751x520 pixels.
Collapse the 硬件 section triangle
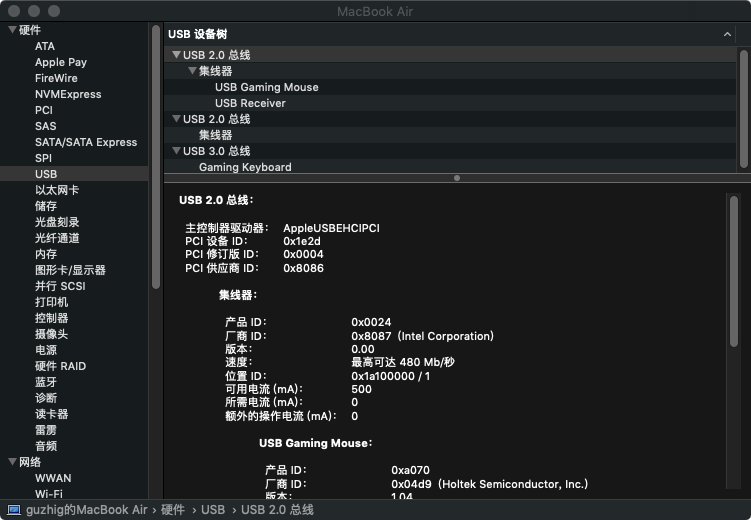[12, 30]
